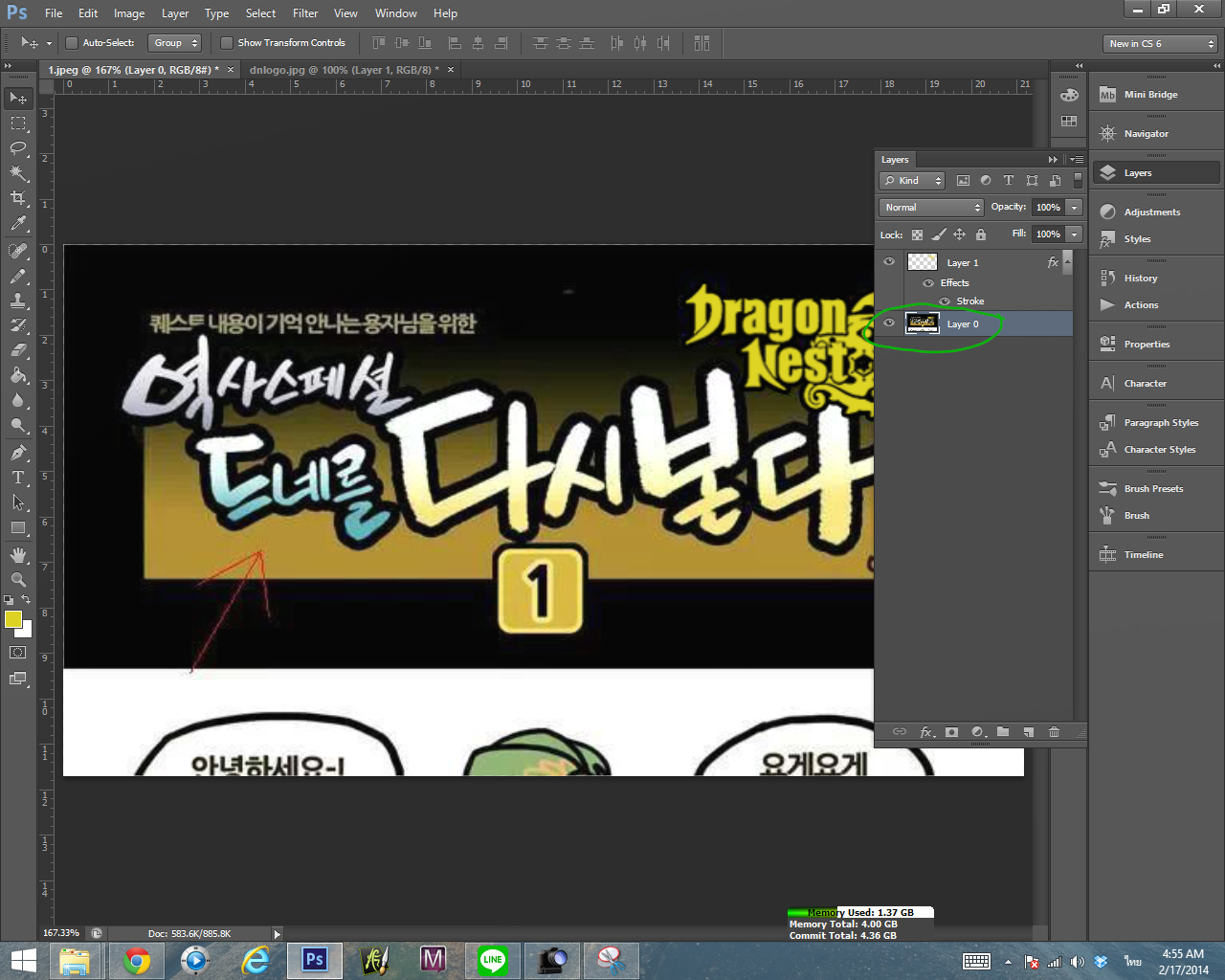Open the Normal blend mode dropdown
1225x980 pixels.
[x=931, y=207]
